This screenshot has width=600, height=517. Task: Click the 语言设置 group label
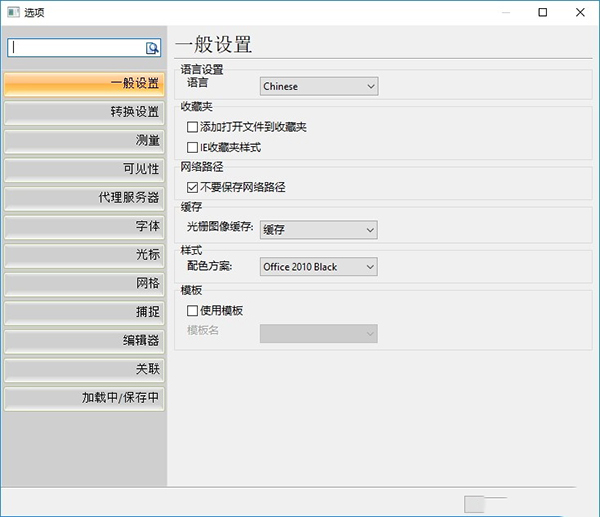202,69
